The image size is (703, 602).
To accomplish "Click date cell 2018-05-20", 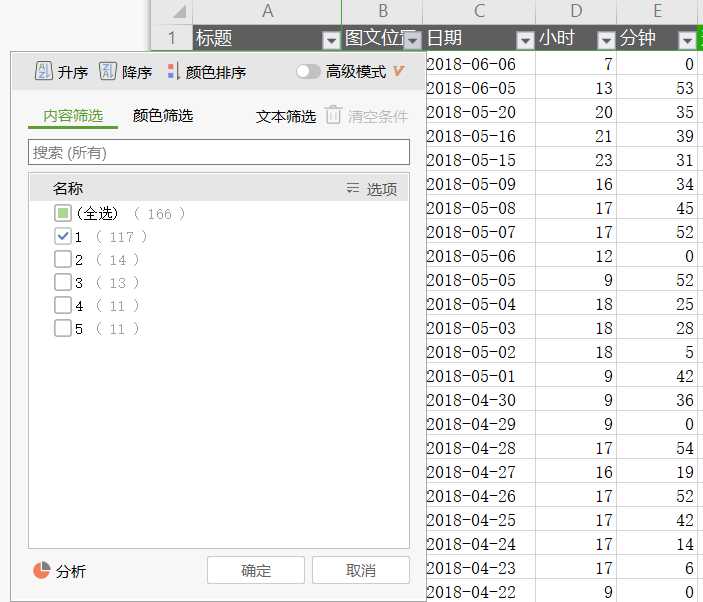I will 481,112.
